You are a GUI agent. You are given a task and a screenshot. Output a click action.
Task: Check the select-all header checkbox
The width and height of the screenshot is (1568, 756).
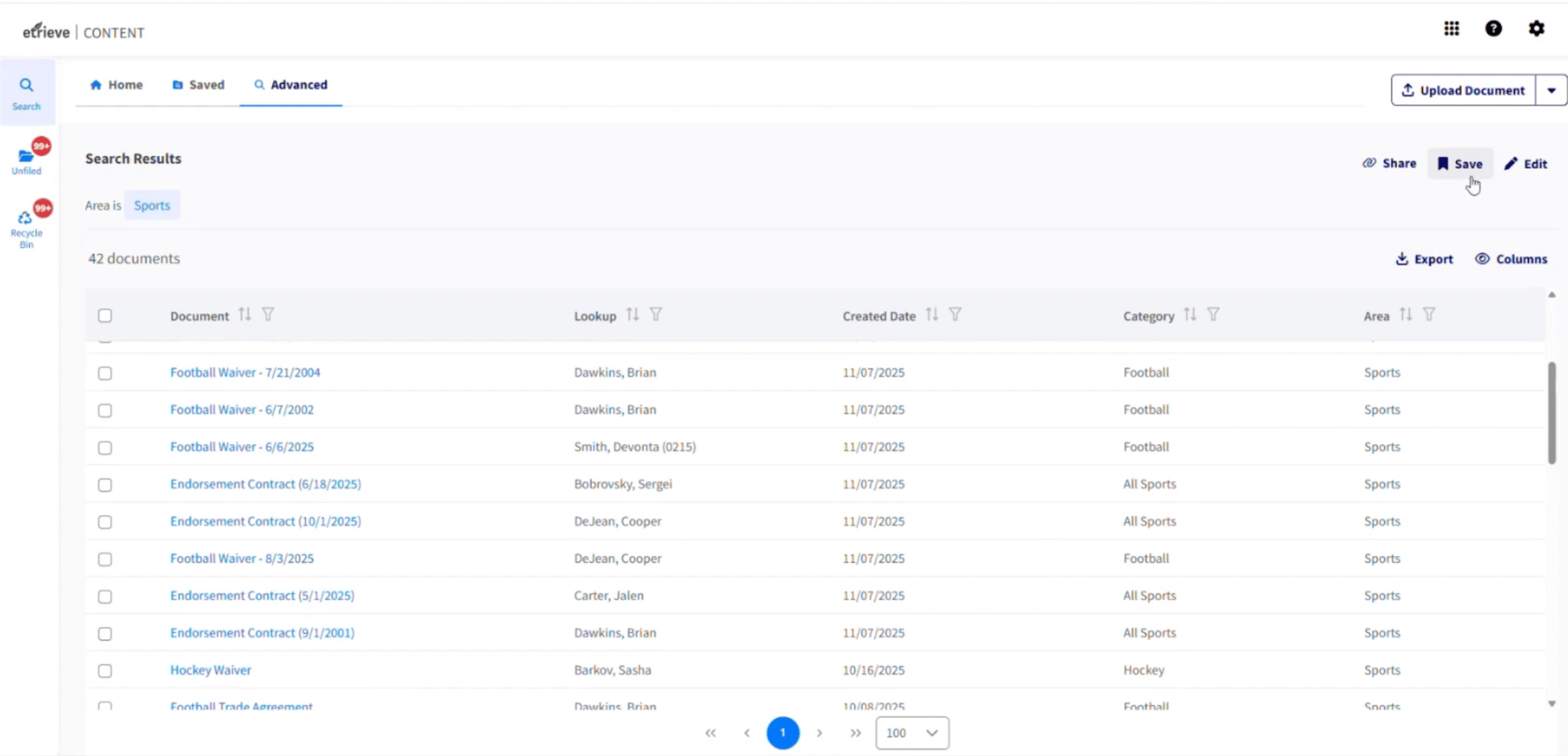(x=105, y=315)
